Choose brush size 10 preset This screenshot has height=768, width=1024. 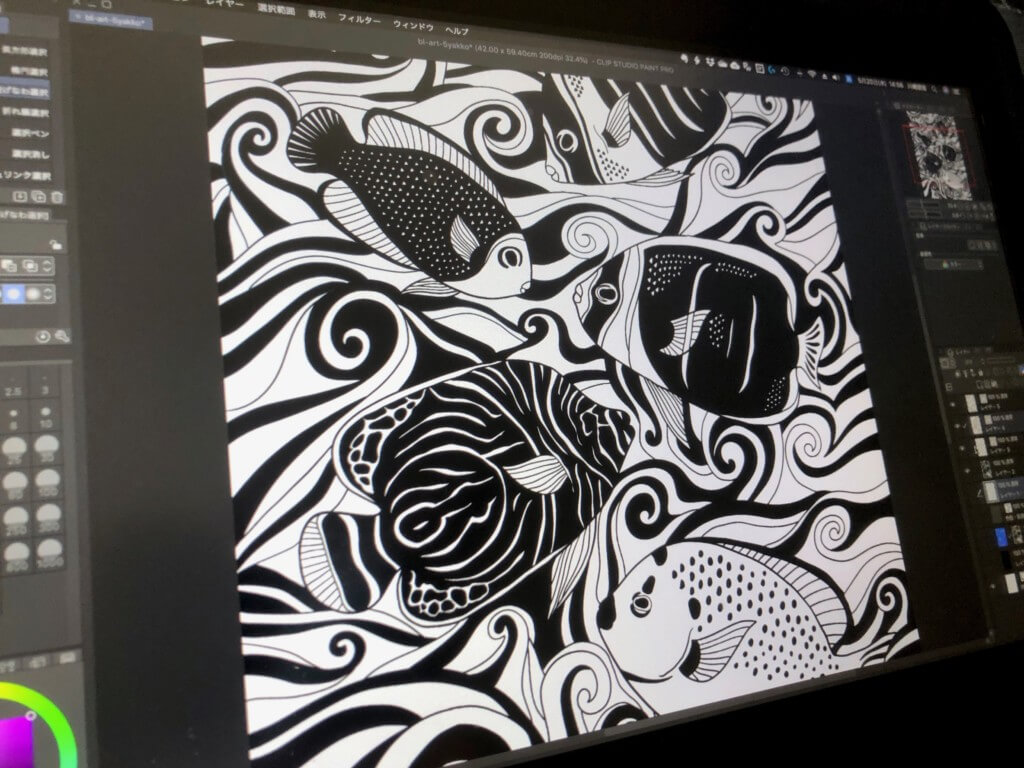(x=44, y=424)
